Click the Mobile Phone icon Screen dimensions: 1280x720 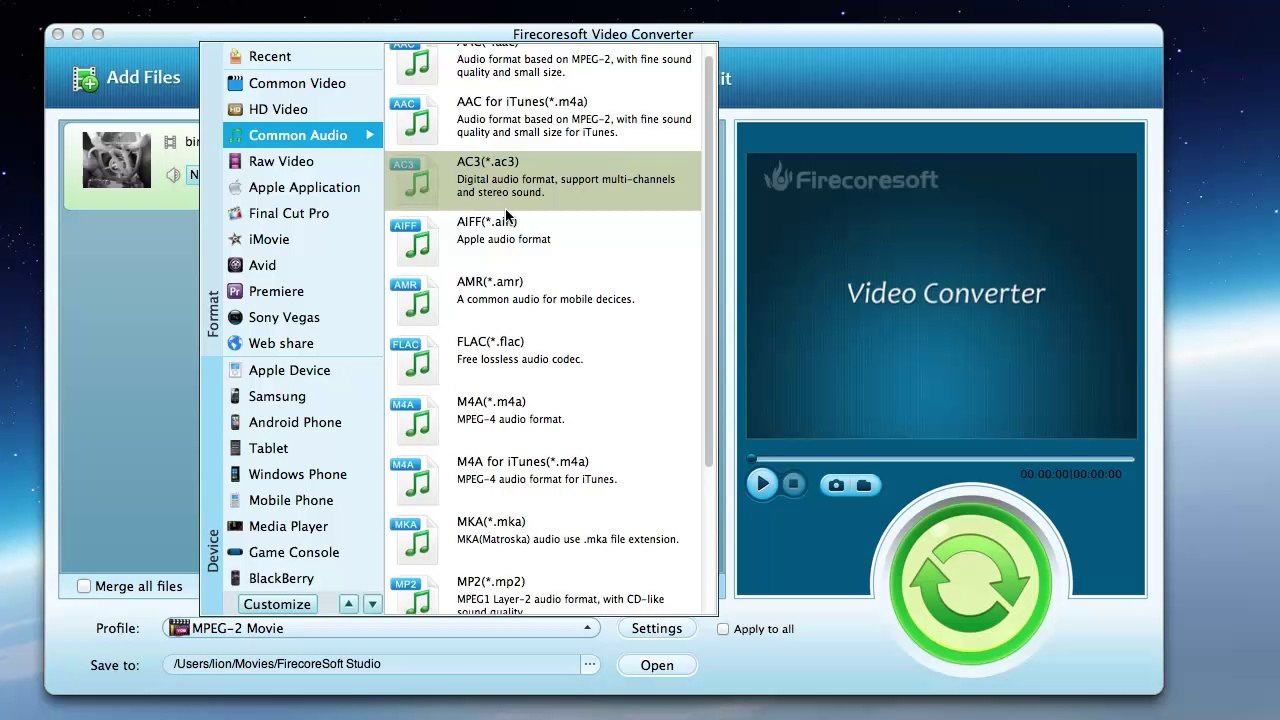coord(235,500)
